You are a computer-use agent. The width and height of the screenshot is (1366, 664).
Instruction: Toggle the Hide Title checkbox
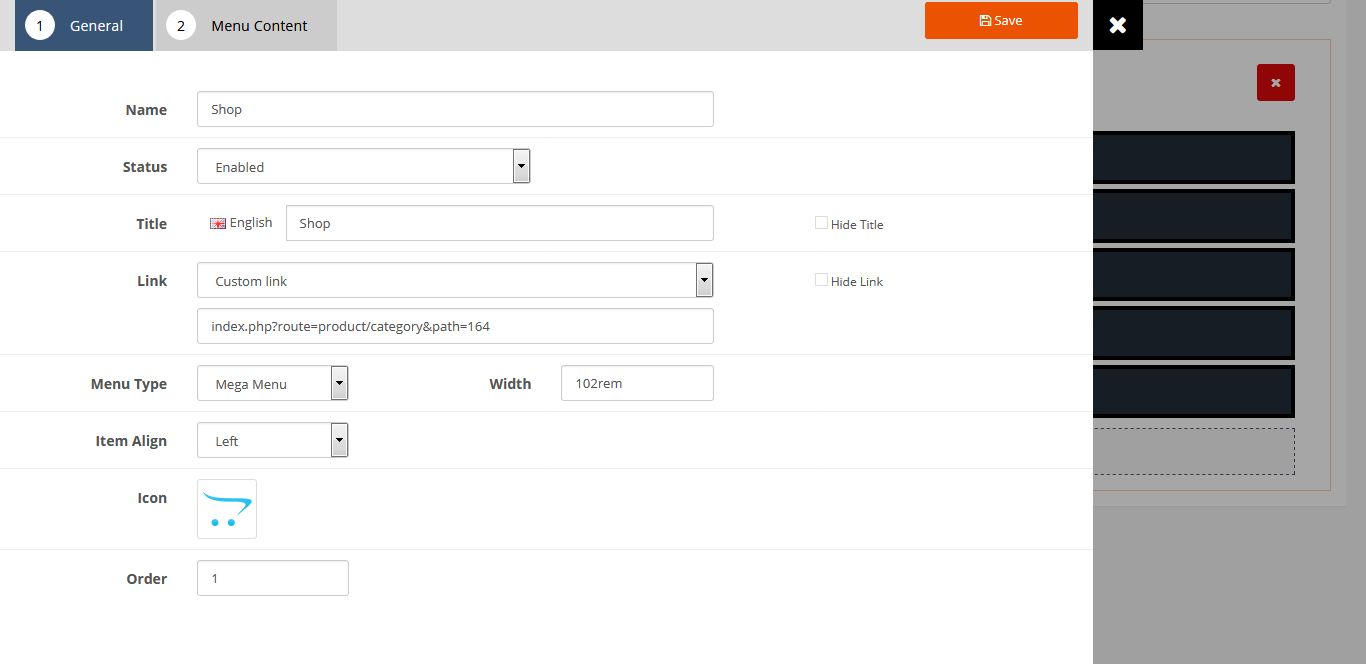821,223
